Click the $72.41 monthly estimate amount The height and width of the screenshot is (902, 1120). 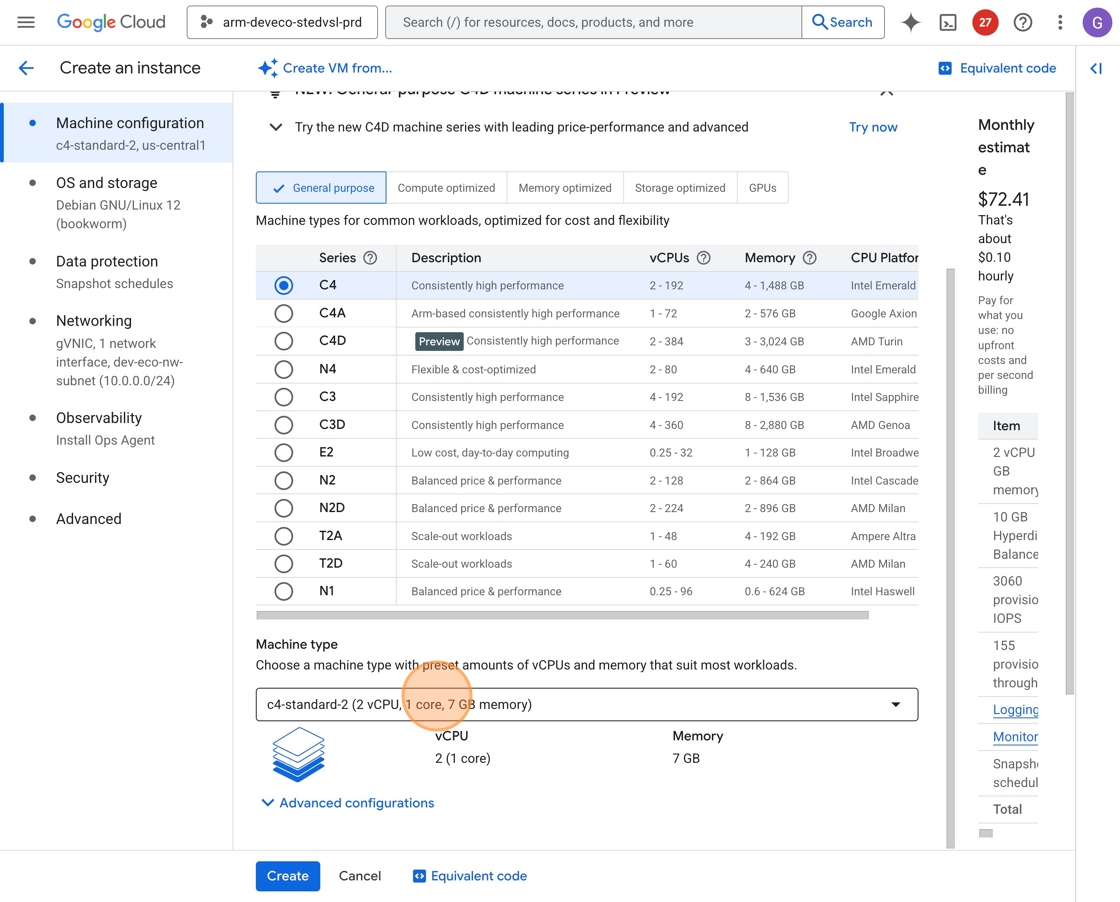(x=1003, y=199)
